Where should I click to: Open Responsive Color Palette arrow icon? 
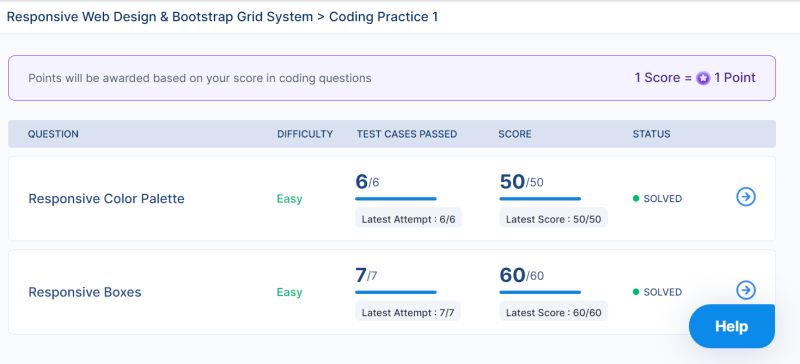point(746,197)
